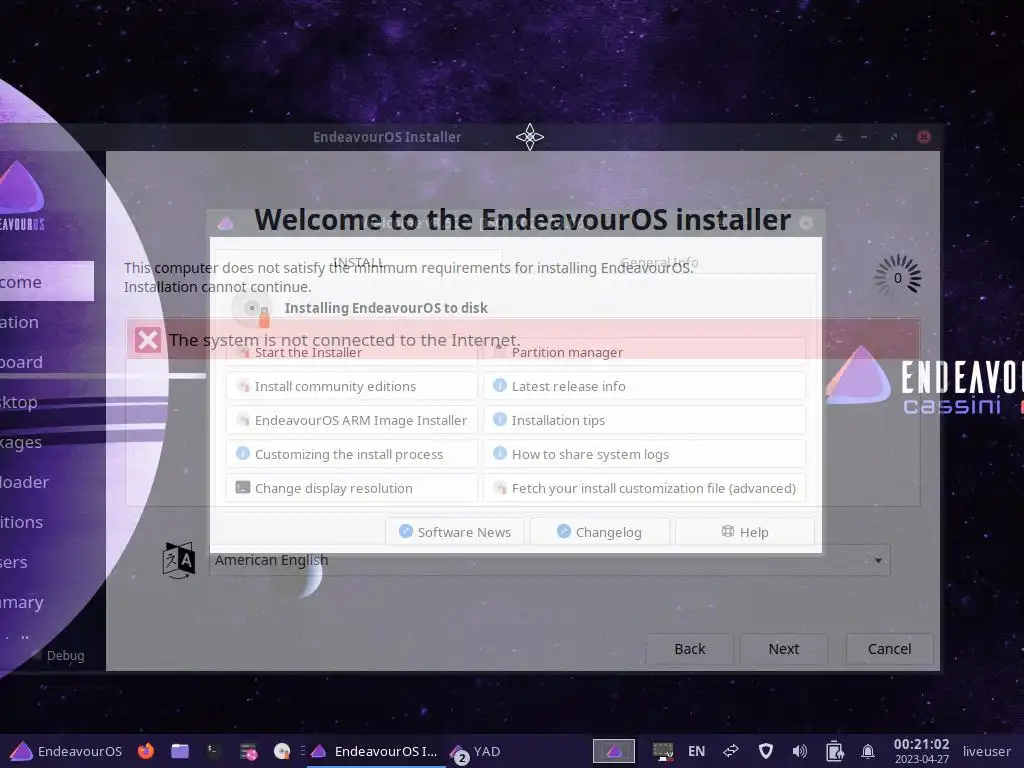Switch to the INSTALL tab in Welcome

[x=359, y=262]
